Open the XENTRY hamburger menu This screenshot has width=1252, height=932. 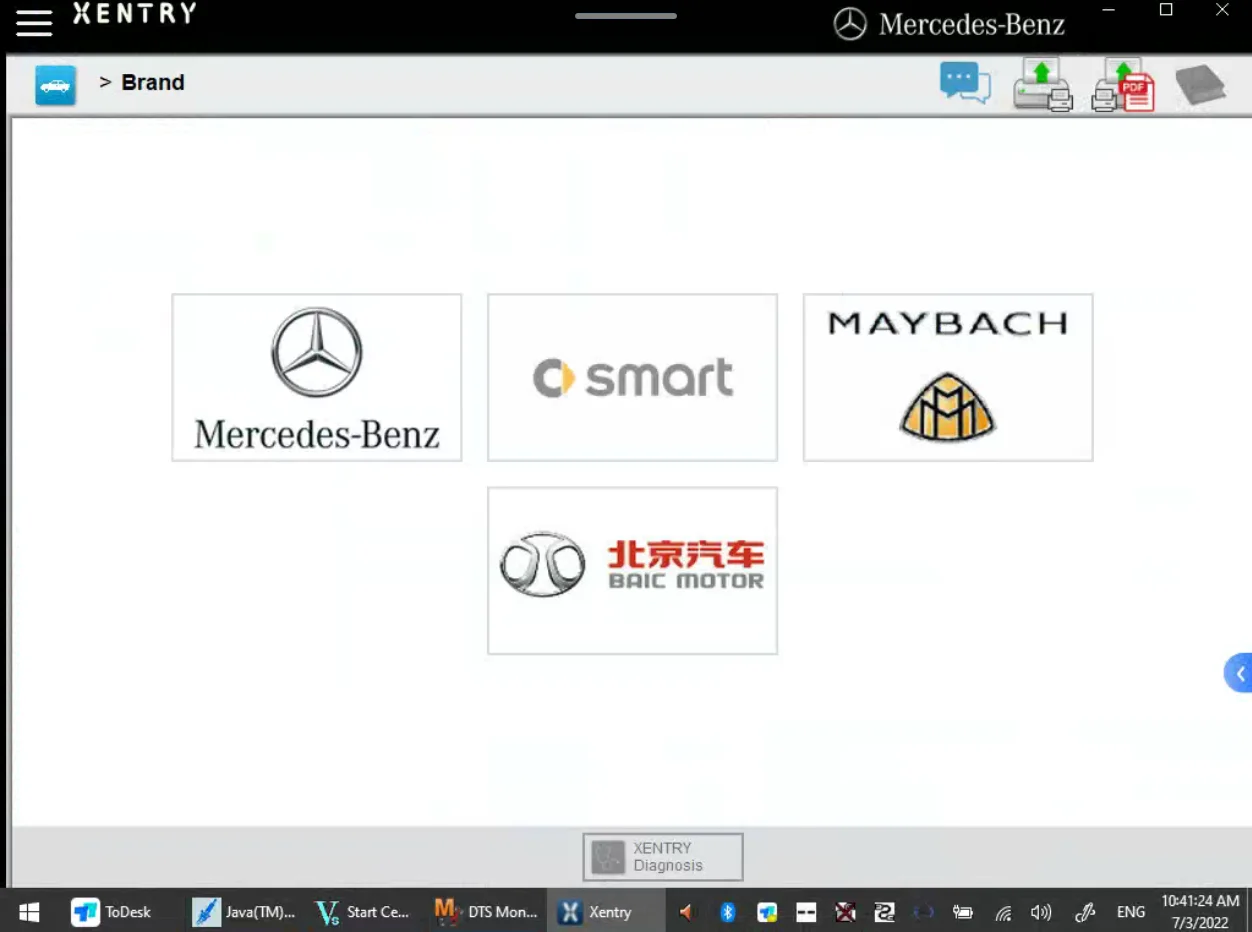coord(34,23)
